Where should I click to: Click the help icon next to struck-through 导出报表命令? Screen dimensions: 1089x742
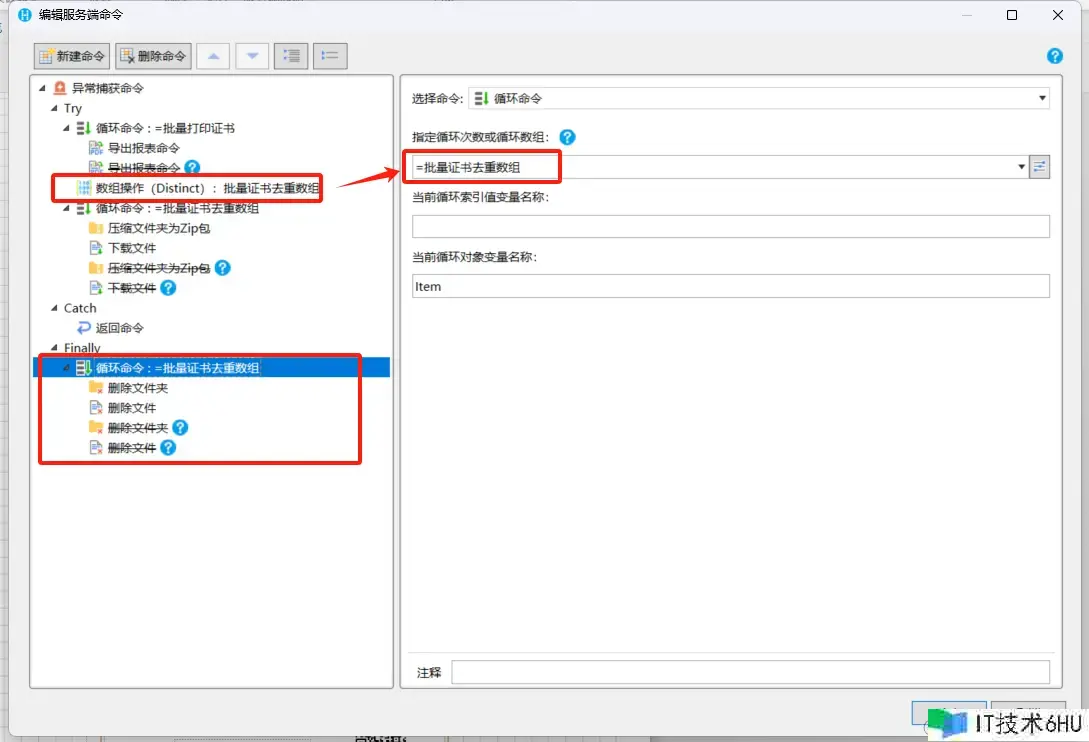[x=193, y=168]
